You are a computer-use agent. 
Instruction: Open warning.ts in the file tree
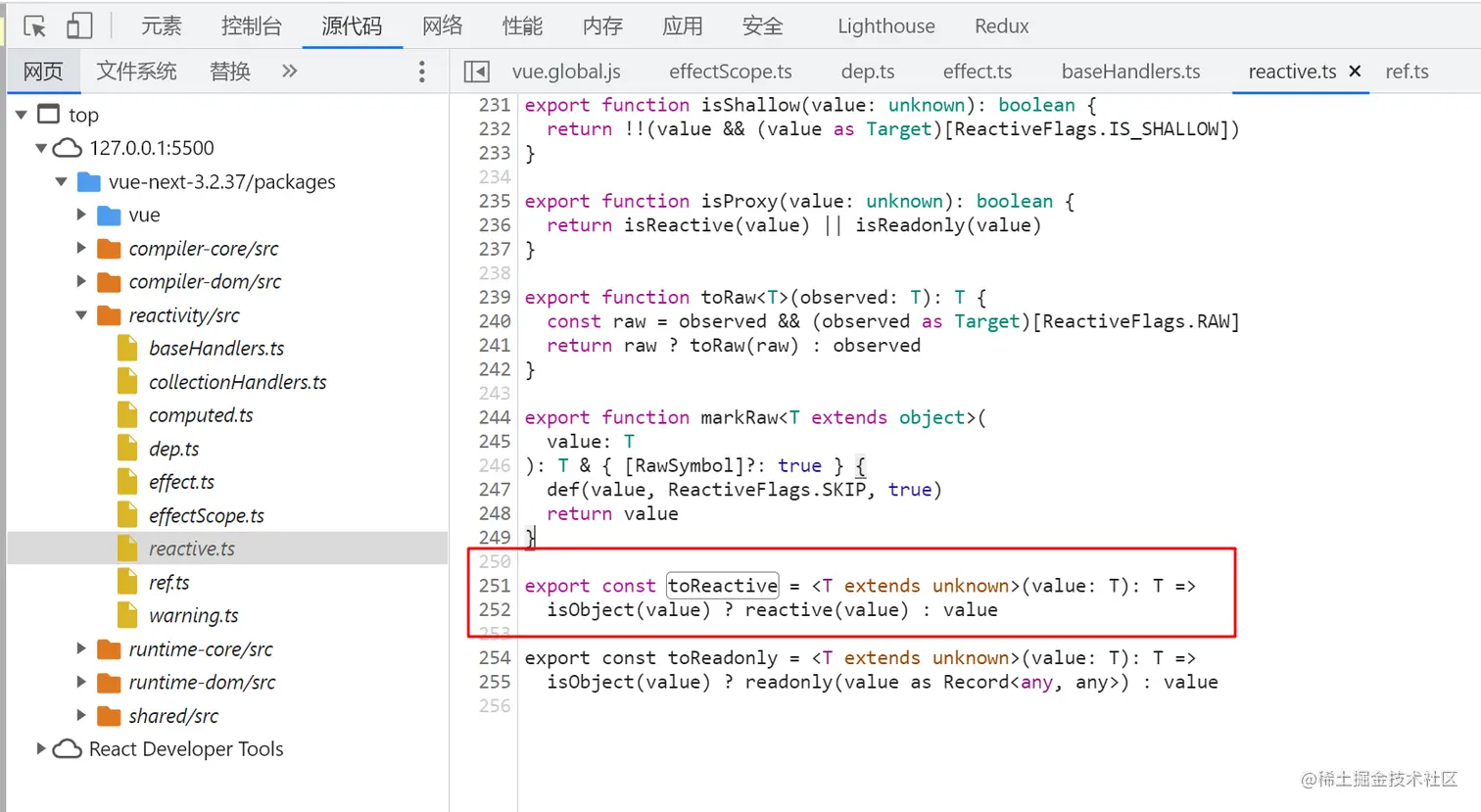click(193, 615)
